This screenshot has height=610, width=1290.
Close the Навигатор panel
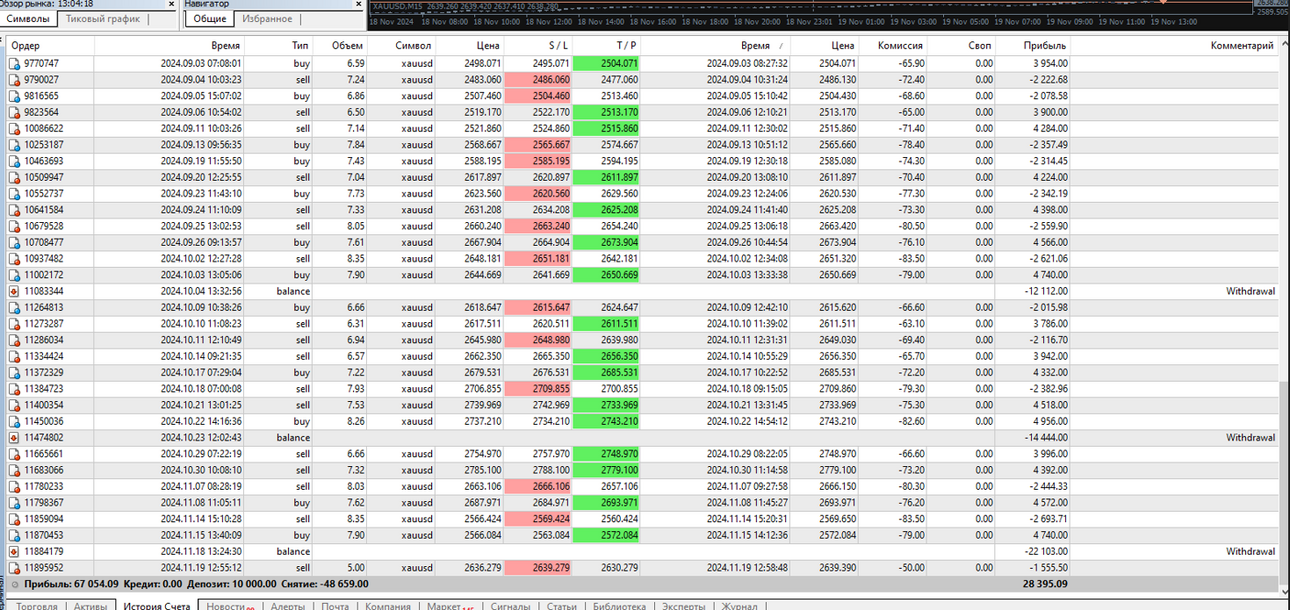[x=359, y=4]
